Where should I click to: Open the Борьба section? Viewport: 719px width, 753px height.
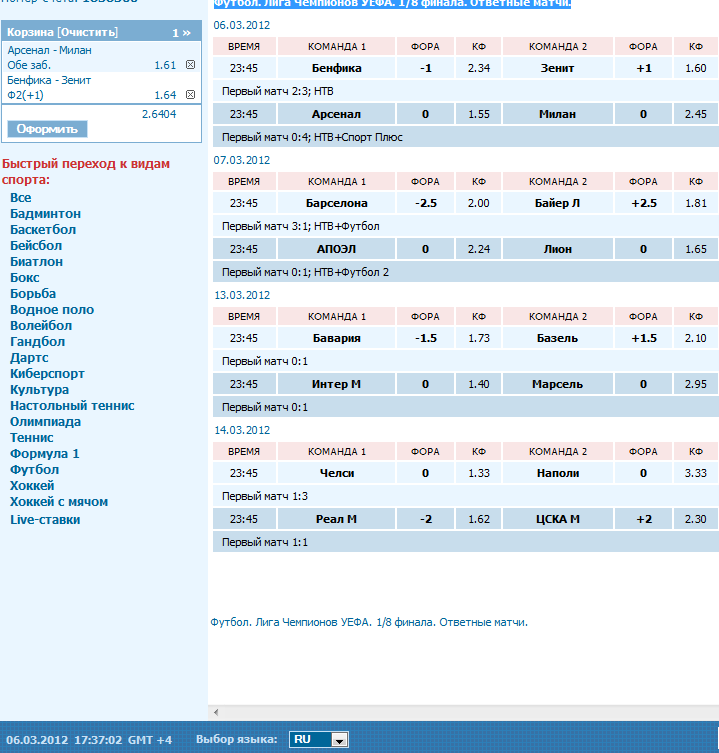[33, 293]
